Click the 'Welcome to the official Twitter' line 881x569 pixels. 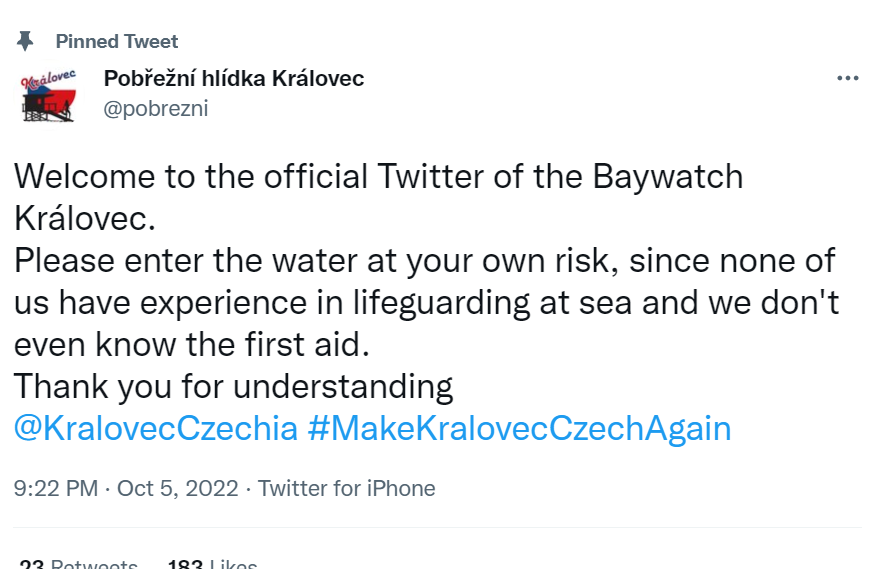pos(300,177)
